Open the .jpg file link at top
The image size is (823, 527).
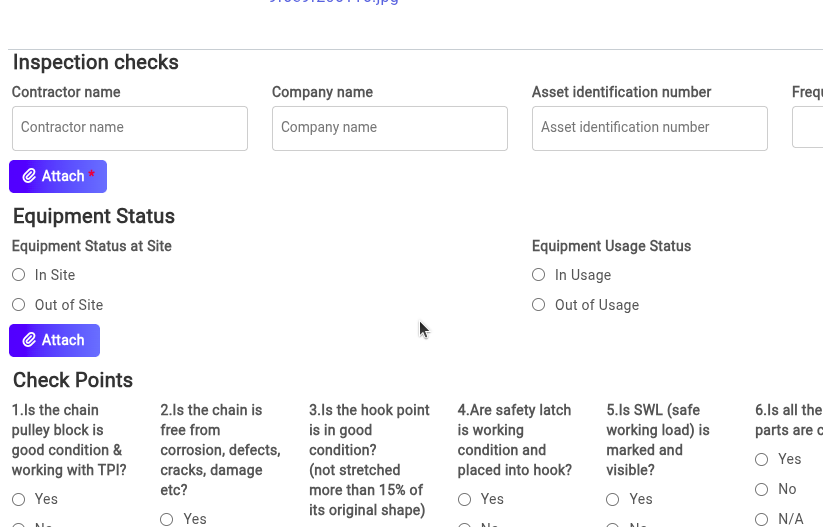coord(334,2)
